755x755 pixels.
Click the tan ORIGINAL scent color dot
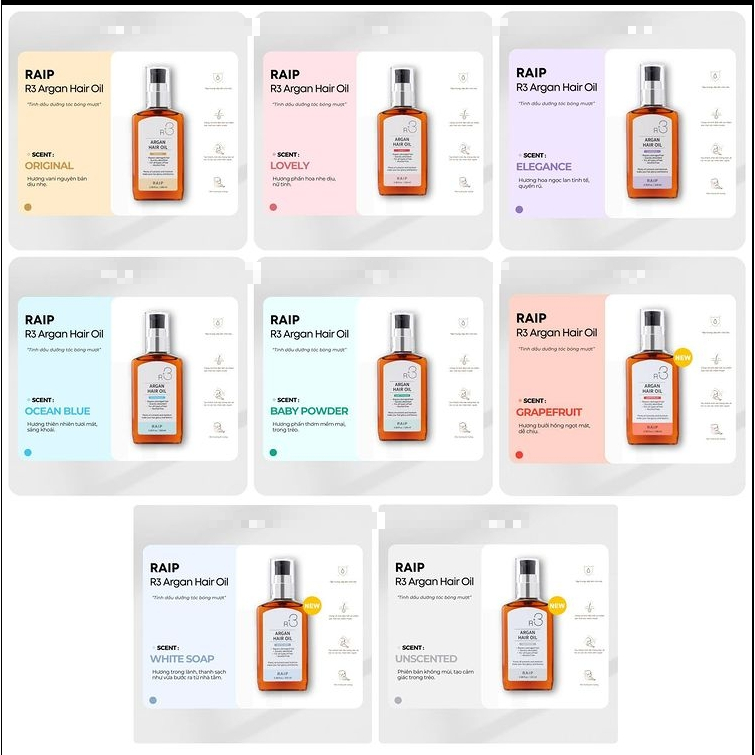[28, 207]
